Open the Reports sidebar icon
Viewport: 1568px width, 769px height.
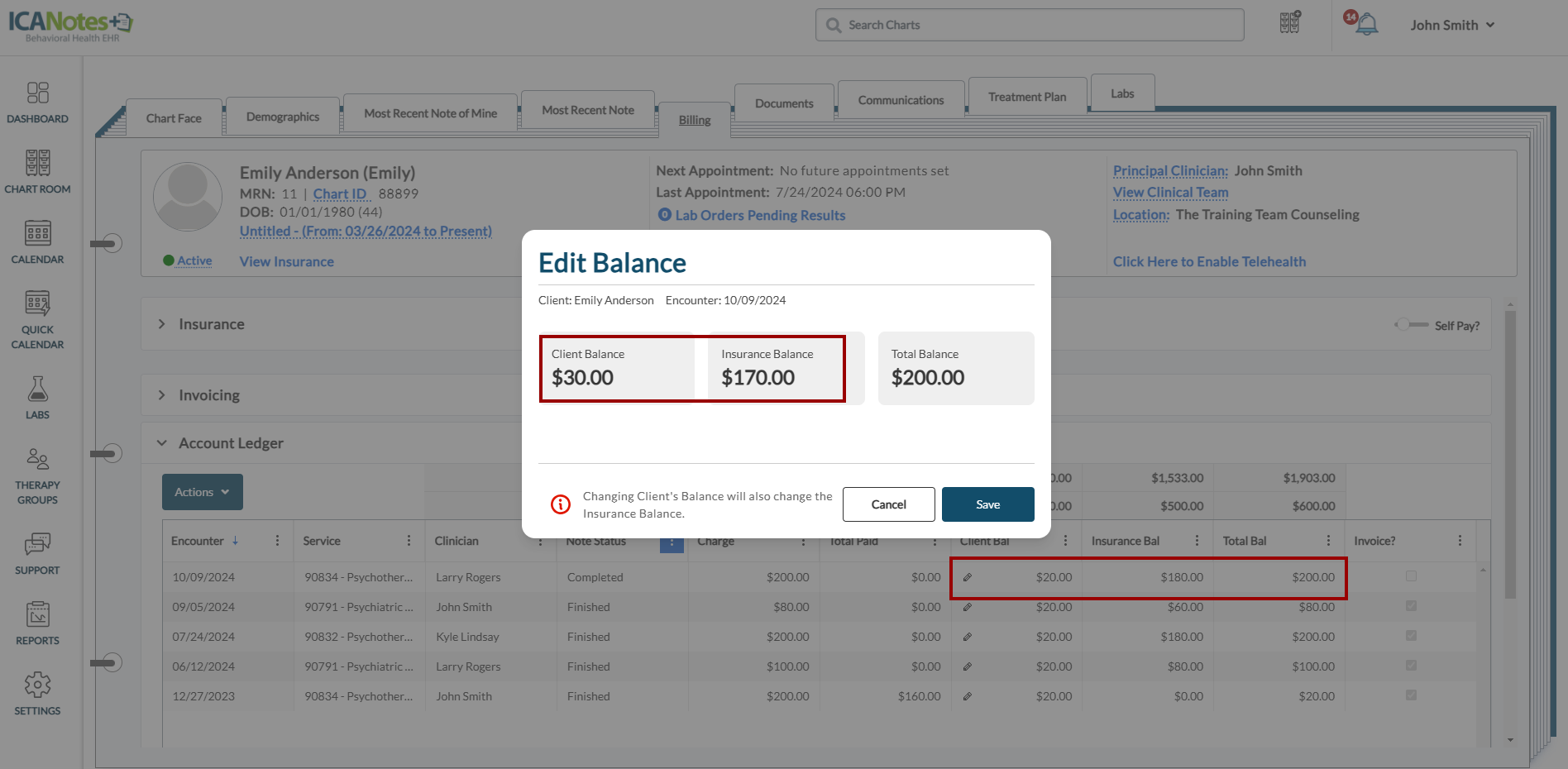click(37, 615)
